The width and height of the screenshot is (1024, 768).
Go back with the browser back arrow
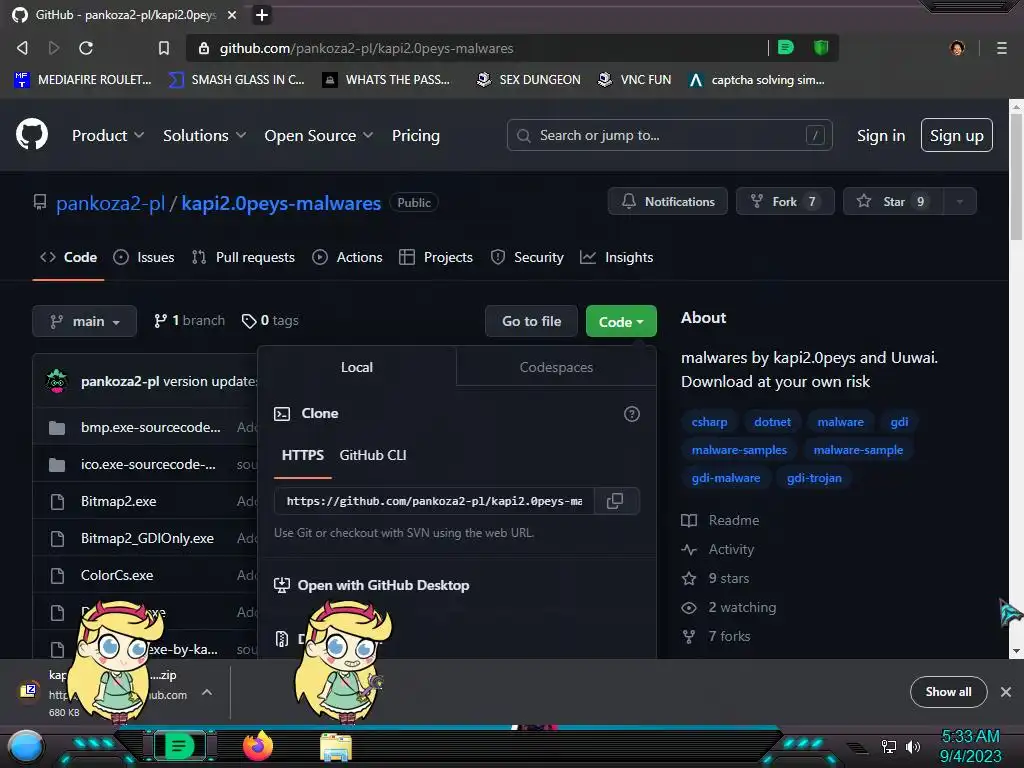tap(22, 48)
